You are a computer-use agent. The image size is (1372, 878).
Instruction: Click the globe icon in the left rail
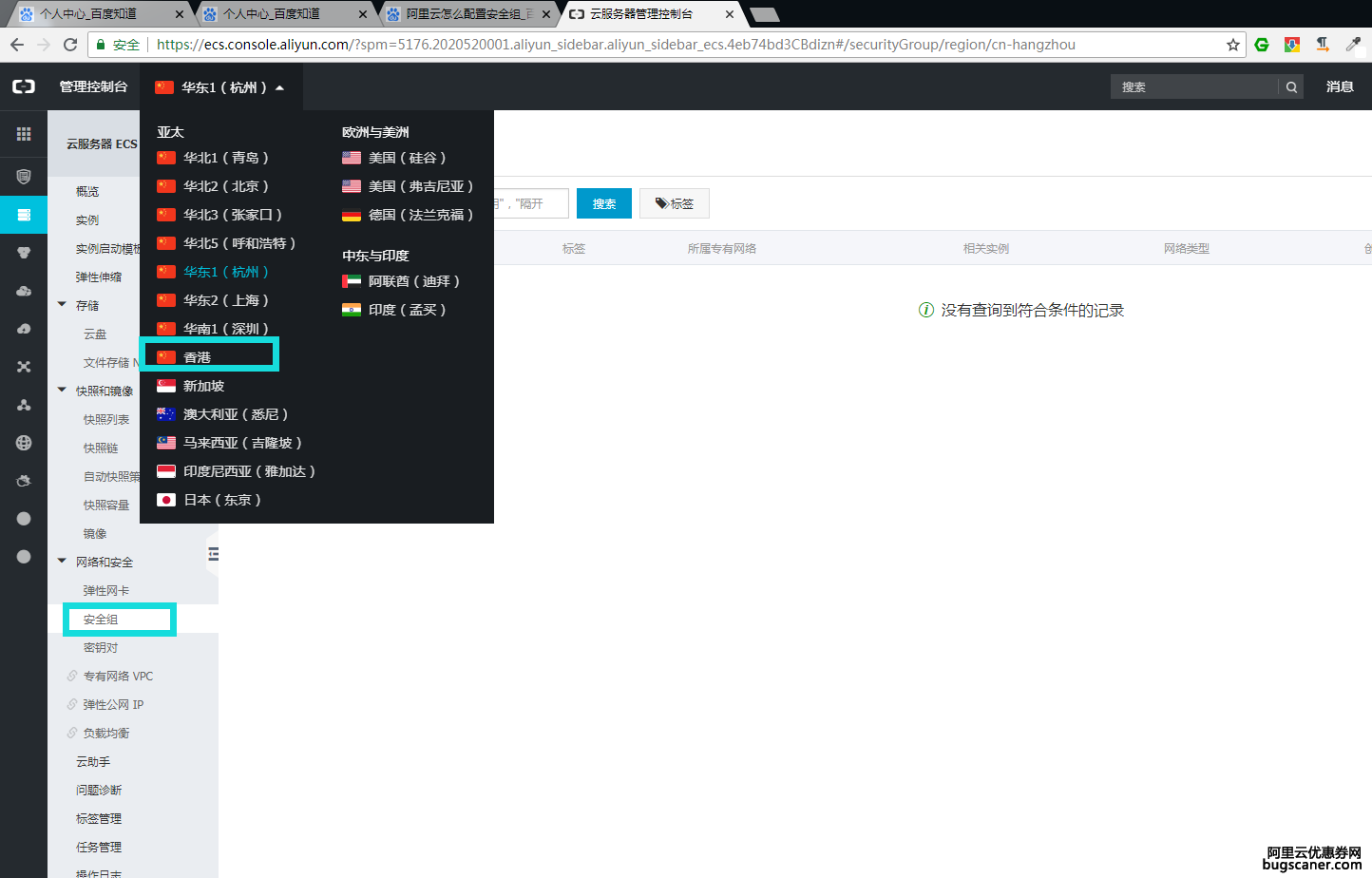24,443
